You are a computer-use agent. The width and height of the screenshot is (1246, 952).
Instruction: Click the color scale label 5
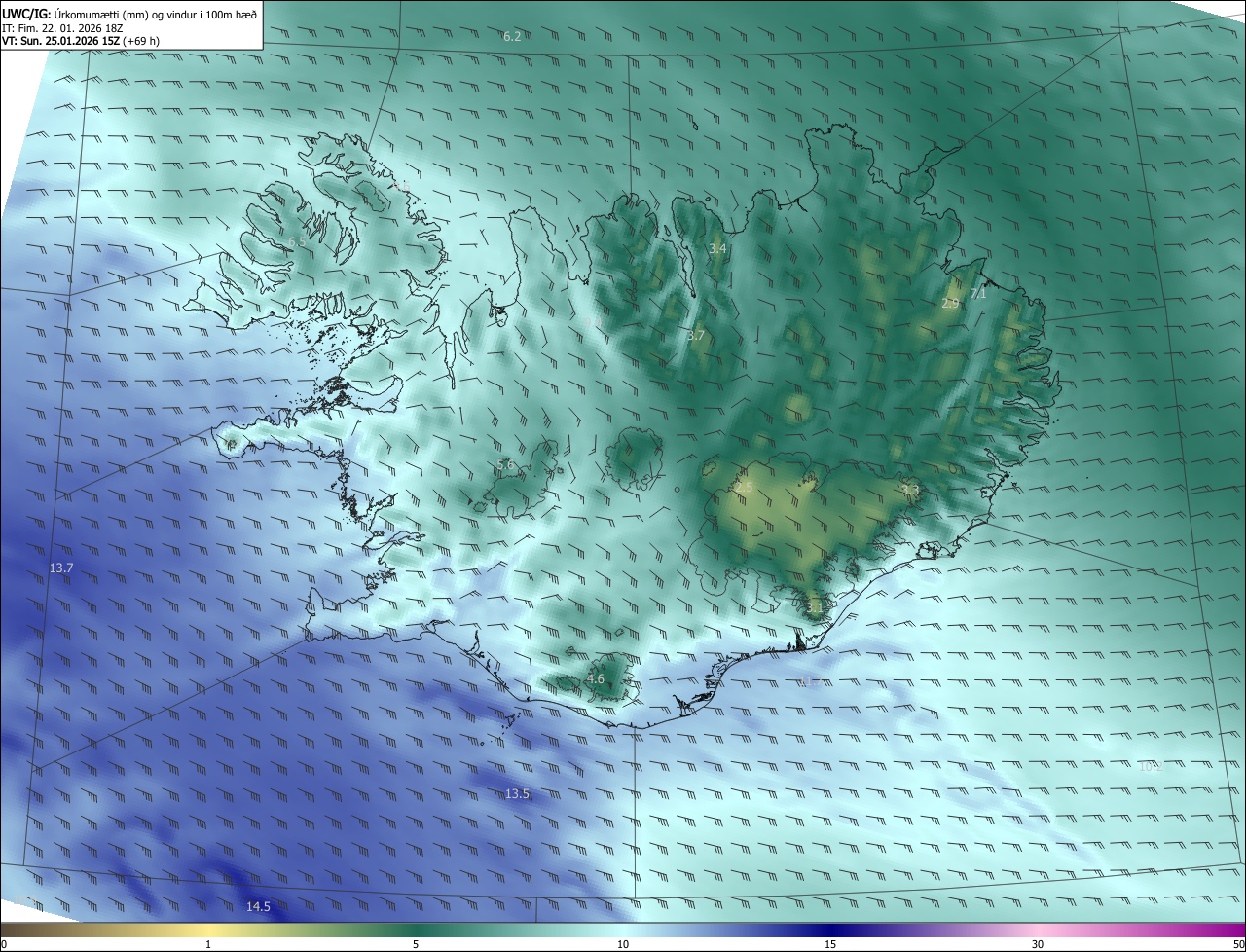click(x=416, y=944)
